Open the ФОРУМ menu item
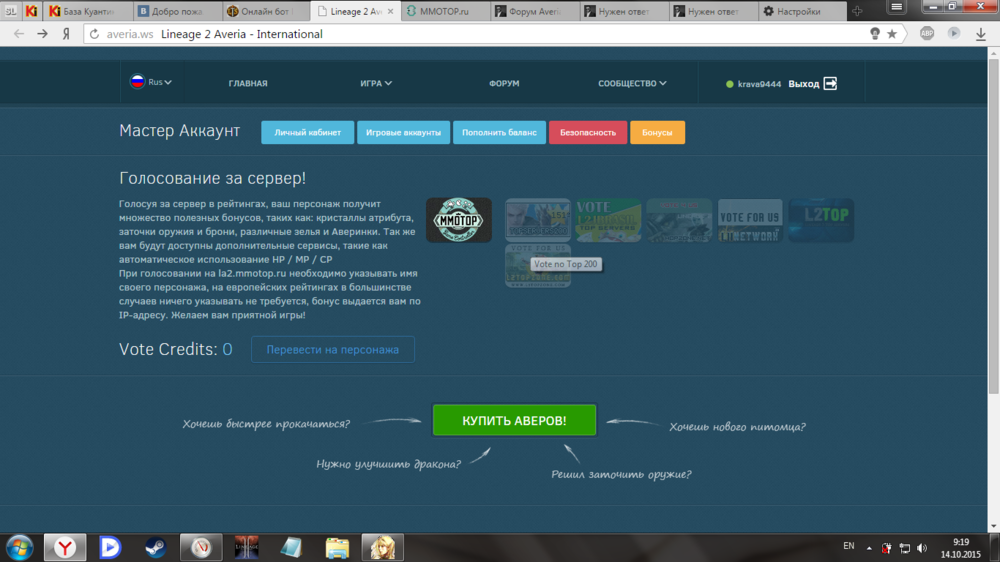Viewport: 1000px width, 562px height. pyautogui.click(x=504, y=84)
